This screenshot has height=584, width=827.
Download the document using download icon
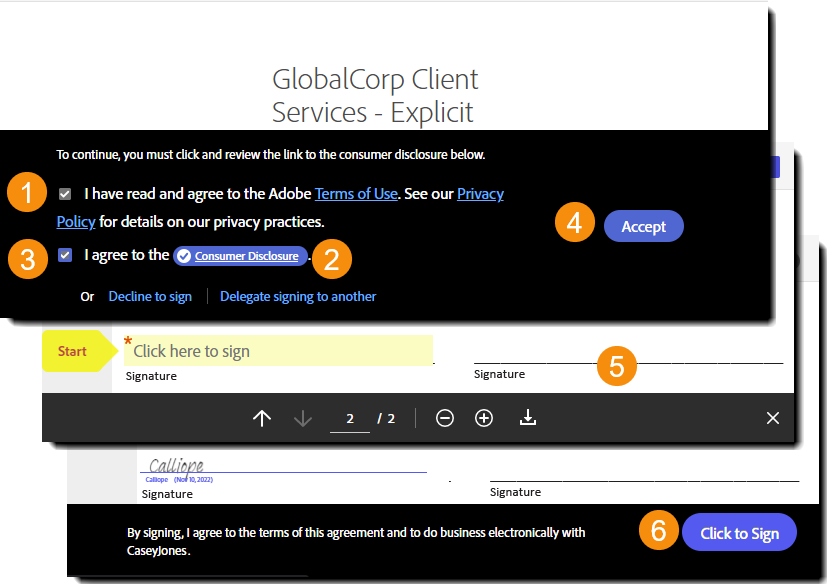point(528,418)
